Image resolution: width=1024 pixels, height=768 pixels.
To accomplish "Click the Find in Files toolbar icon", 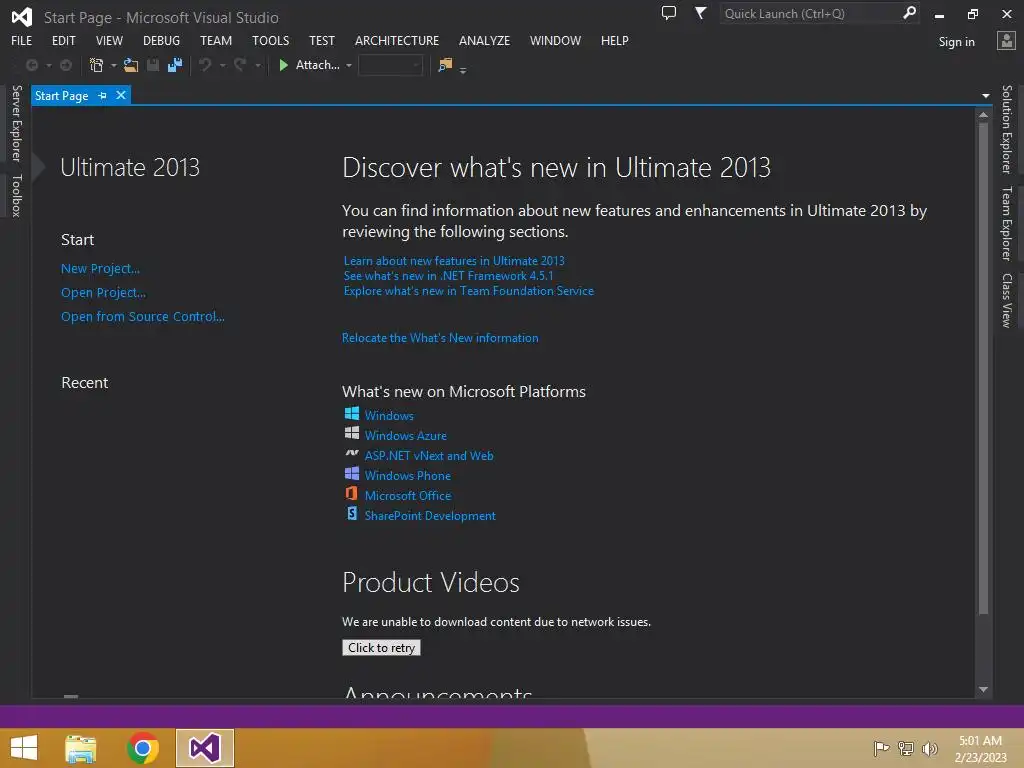I will (x=445, y=65).
